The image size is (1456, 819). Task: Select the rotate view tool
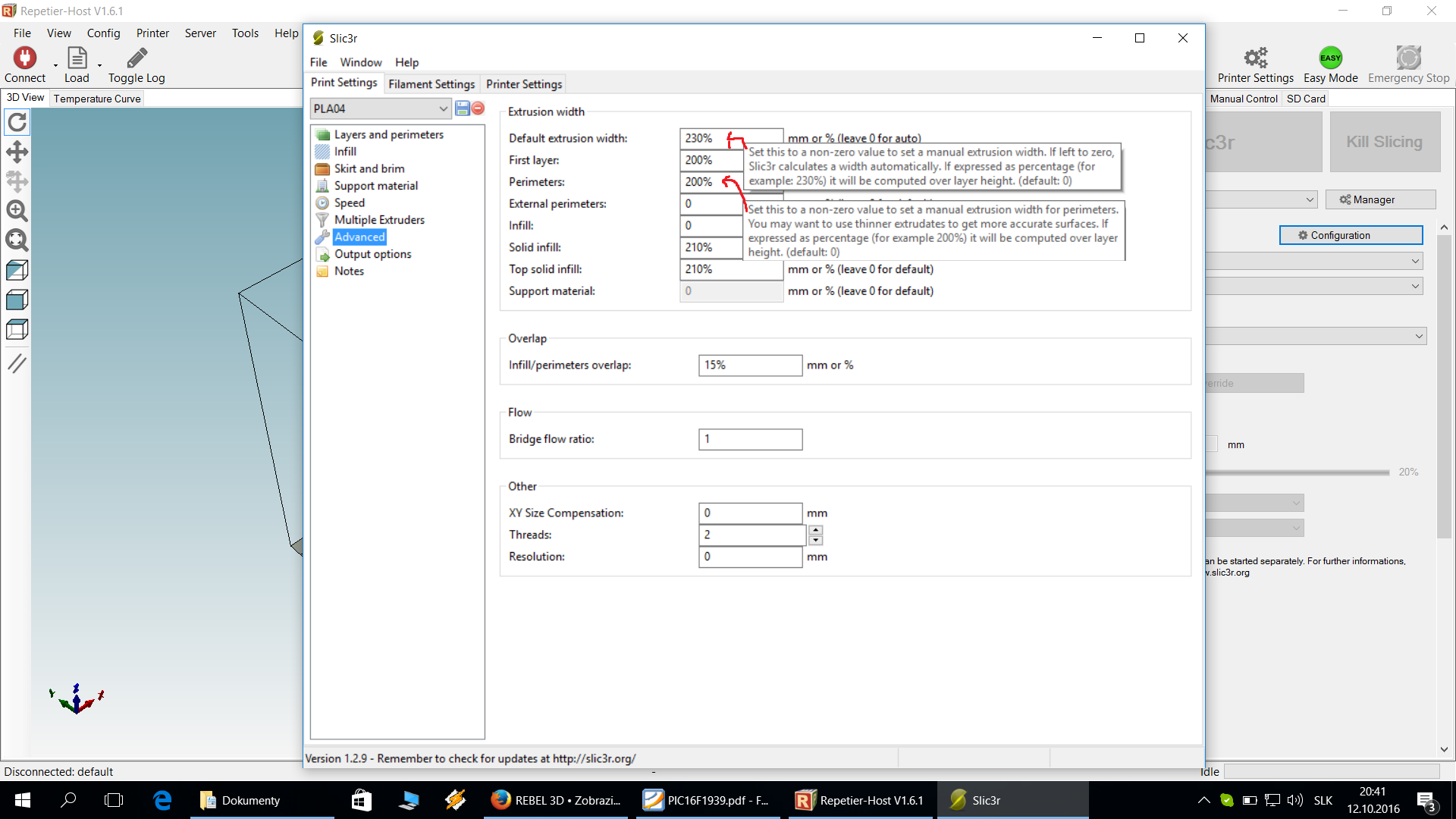17,122
